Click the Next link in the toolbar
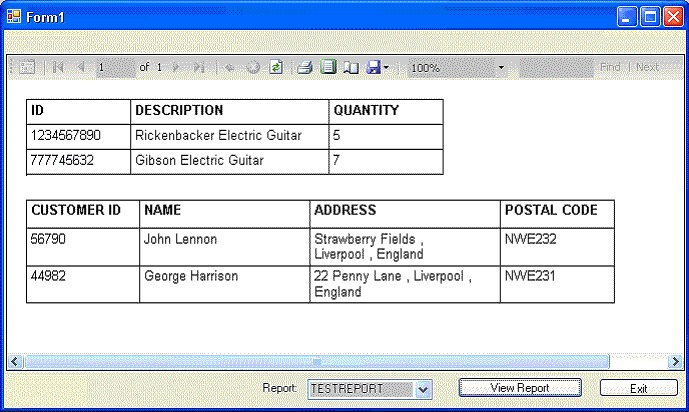This screenshot has height=412, width=689. click(647, 67)
